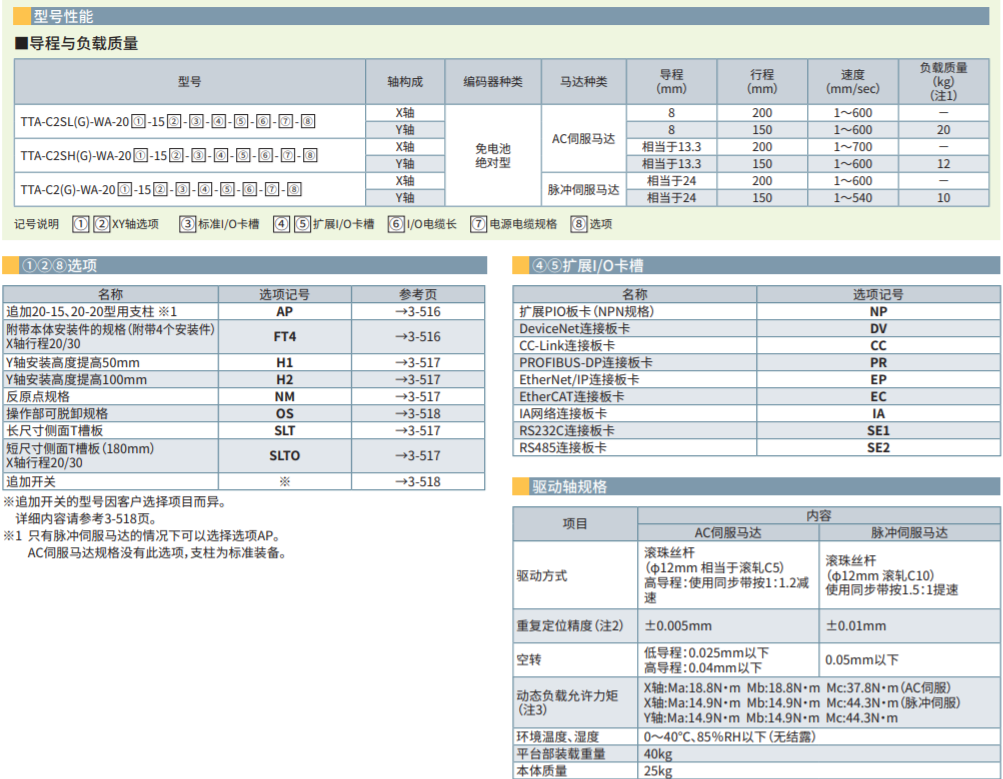Click option code FT4
Image resolution: width=1003 pixels, height=779 pixels.
(x=285, y=336)
